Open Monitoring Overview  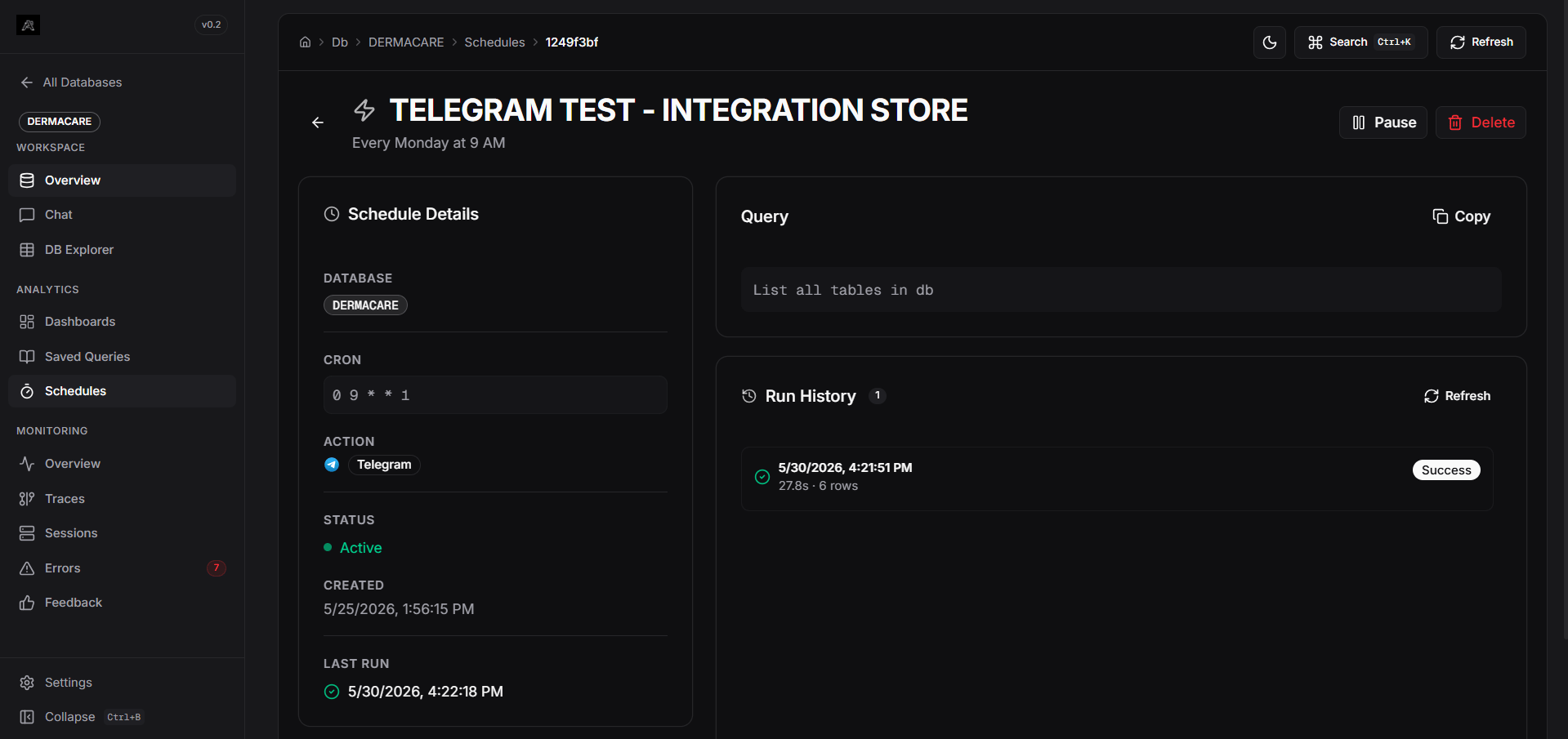coord(122,464)
